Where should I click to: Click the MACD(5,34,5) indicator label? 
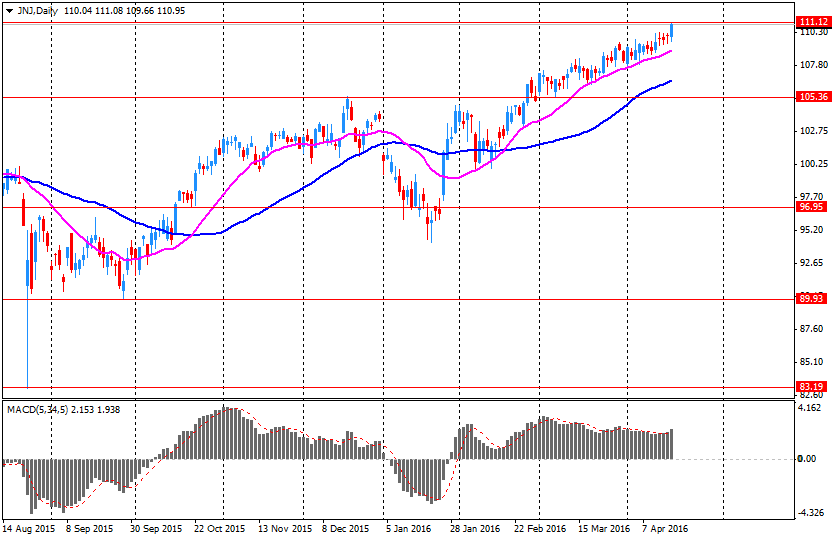pyautogui.click(x=37, y=409)
